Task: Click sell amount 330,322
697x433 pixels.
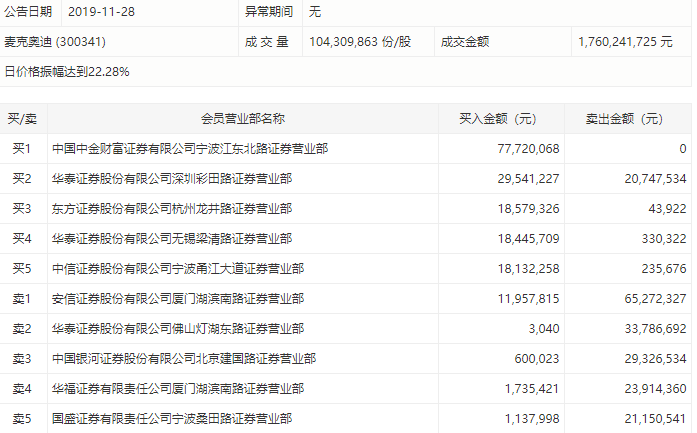Action: (x=664, y=239)
